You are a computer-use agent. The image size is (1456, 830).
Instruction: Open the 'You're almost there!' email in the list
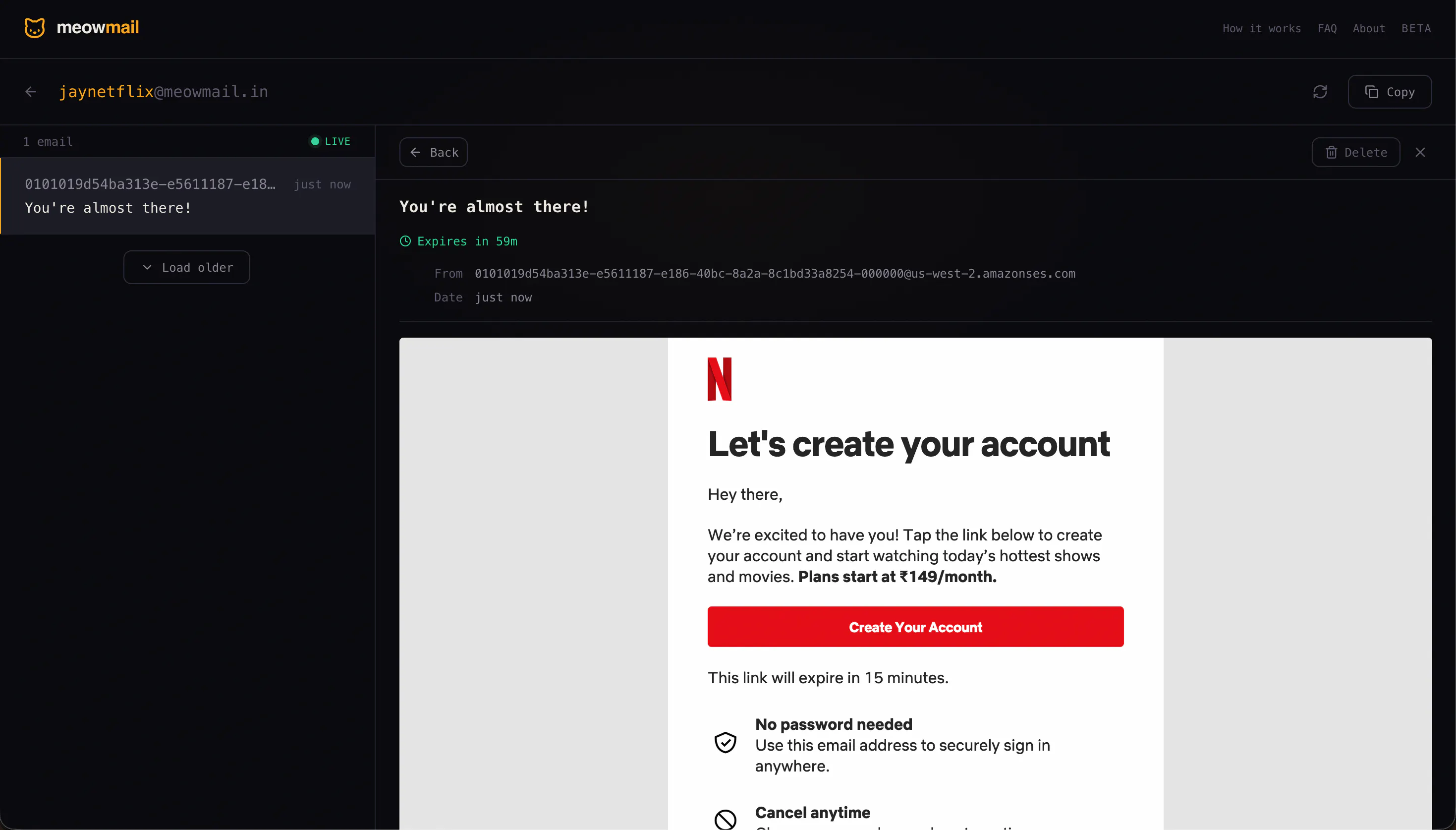[x=188, y=195]
